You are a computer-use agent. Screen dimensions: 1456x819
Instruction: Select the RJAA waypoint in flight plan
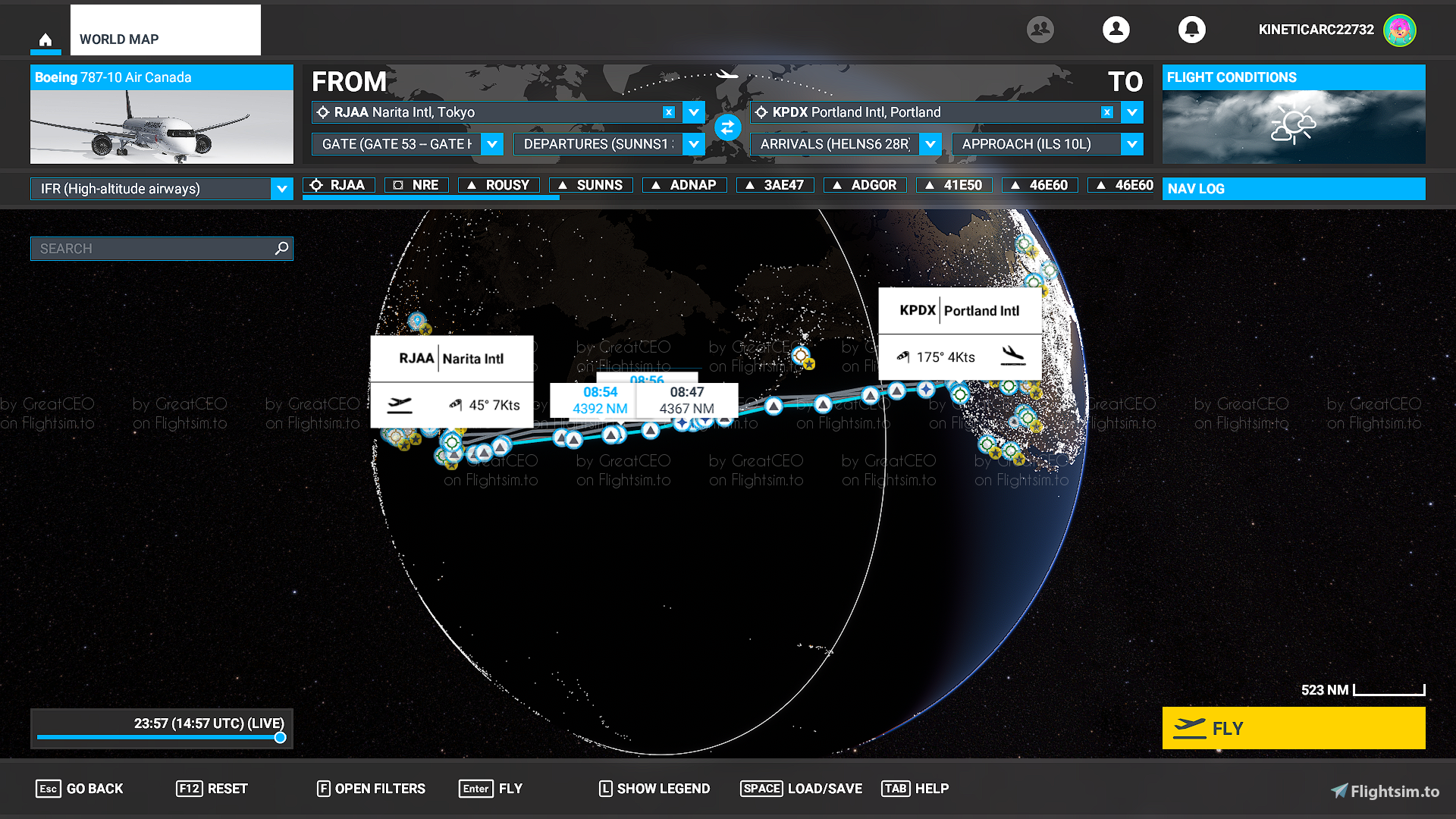point(339,185)
